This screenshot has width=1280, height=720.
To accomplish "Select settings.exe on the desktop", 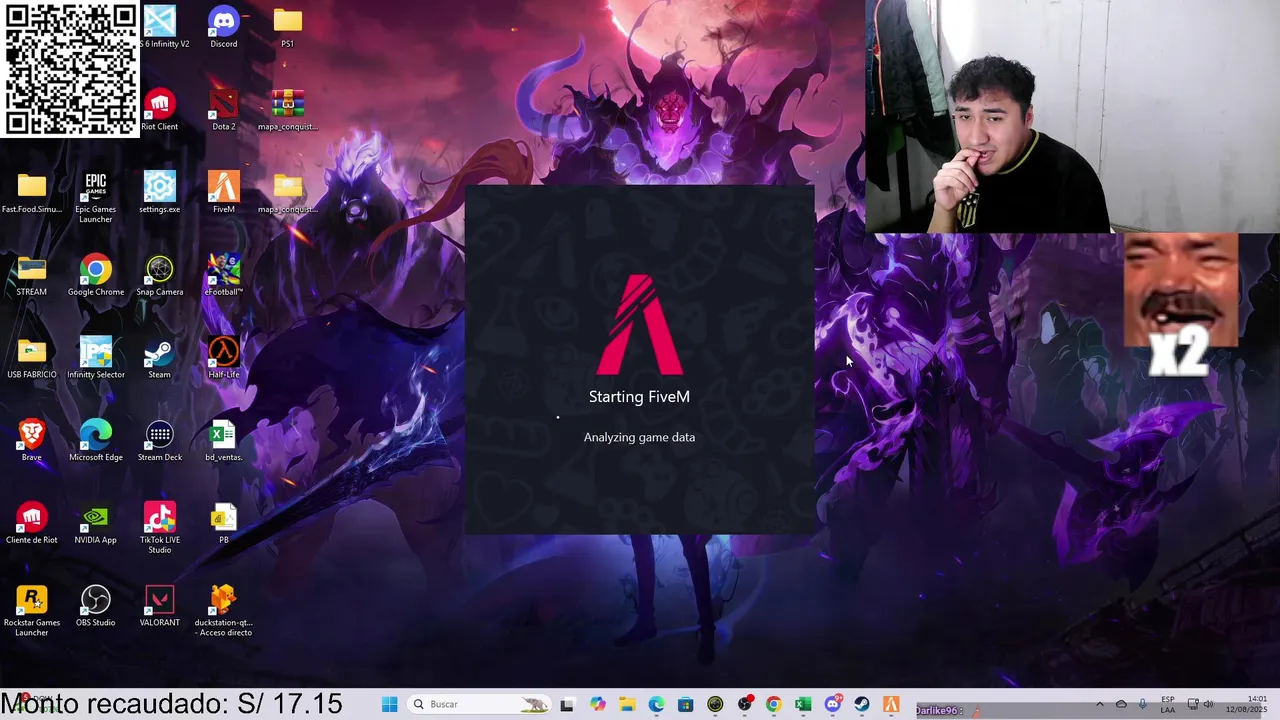I will [x=159, y=192].
